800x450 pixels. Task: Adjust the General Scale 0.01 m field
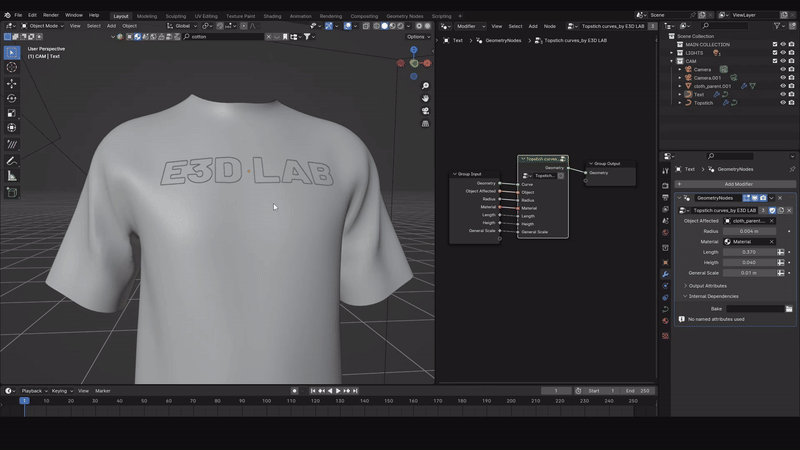coord(749,273)
